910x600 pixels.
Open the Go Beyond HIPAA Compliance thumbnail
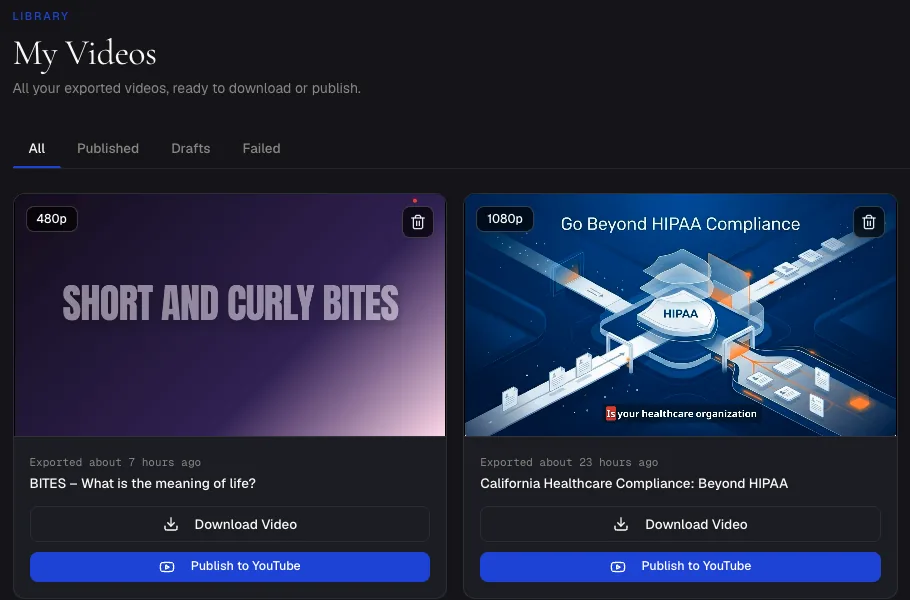(680, 315)
